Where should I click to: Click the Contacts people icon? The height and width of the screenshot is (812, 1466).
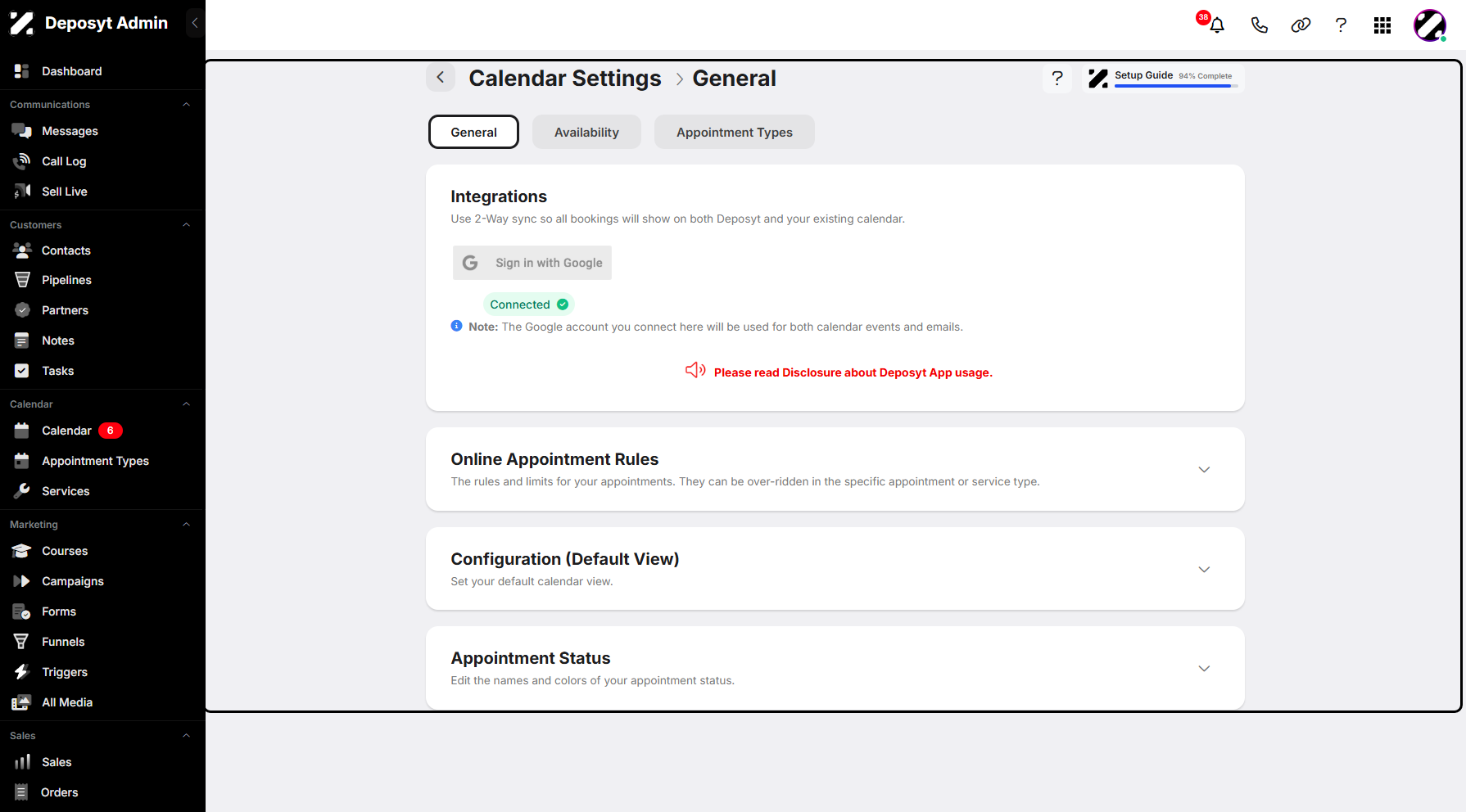22,250
